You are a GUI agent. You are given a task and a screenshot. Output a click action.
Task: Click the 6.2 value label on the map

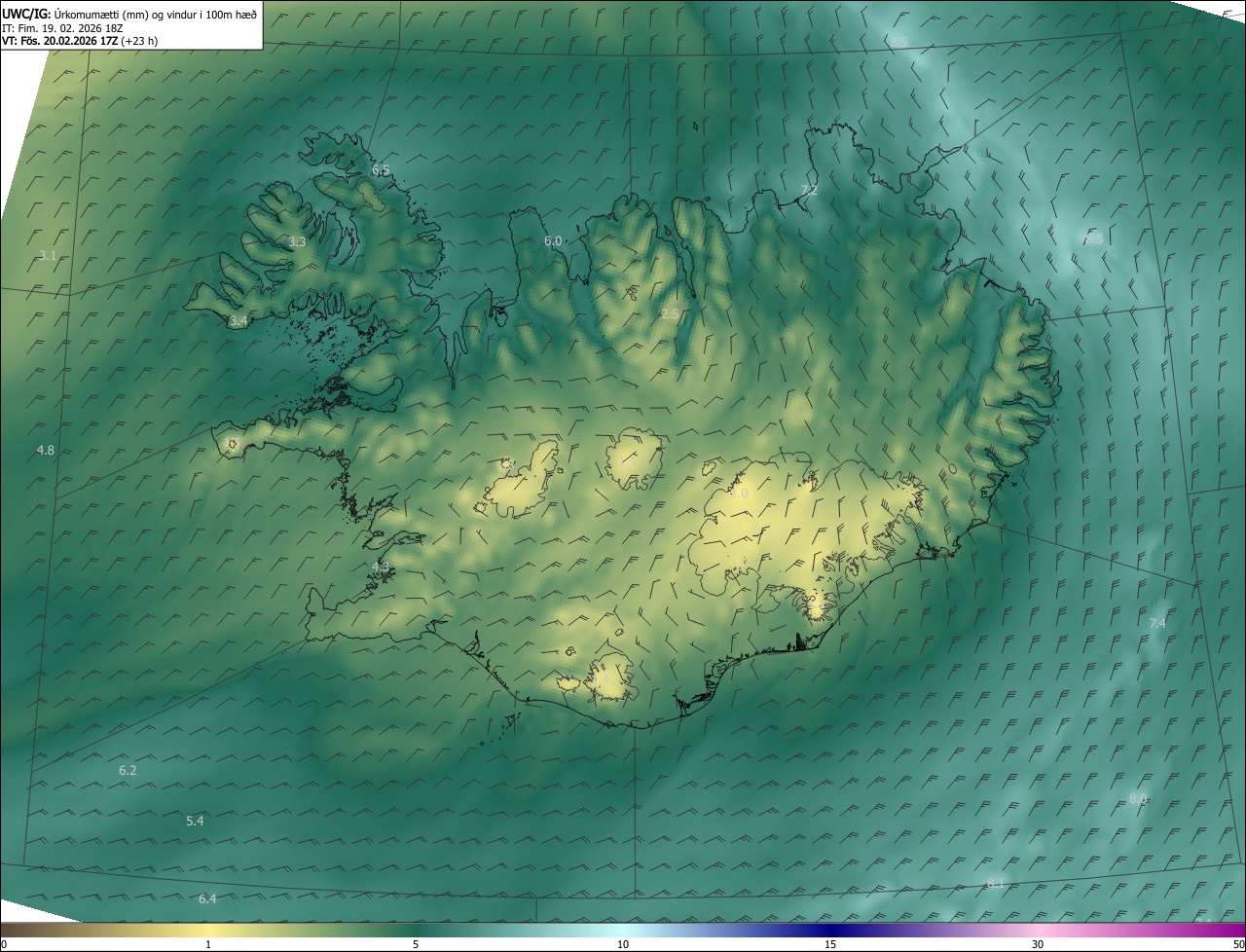(128, 771)
